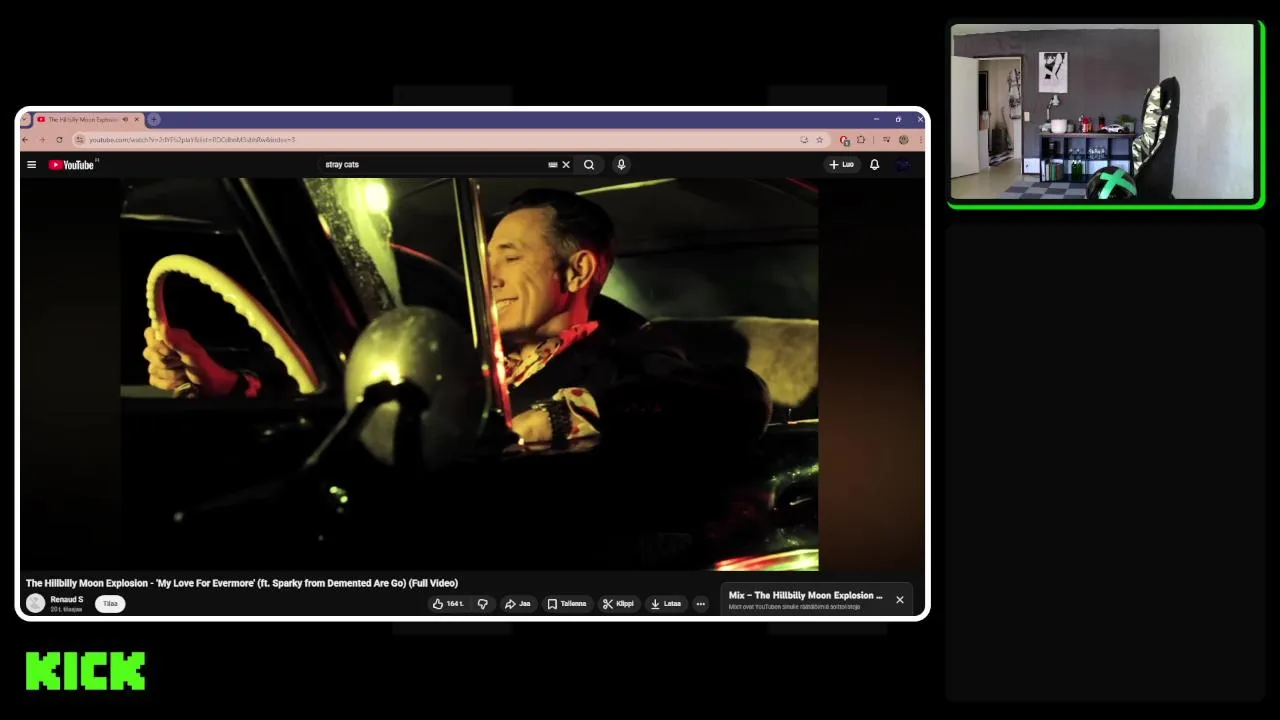This screenshot has height=720, width=1280.
Task: Download the video with 'Lataa' button
Action: point(666,604)
